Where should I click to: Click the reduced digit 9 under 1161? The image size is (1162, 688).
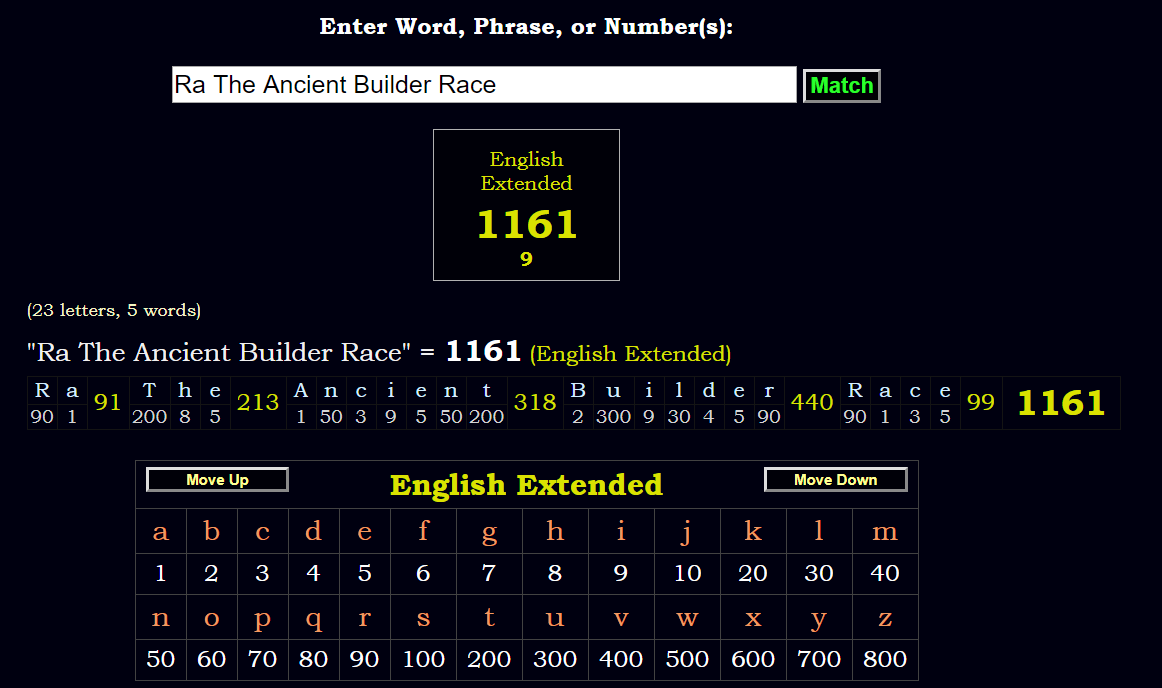[526, 260]
